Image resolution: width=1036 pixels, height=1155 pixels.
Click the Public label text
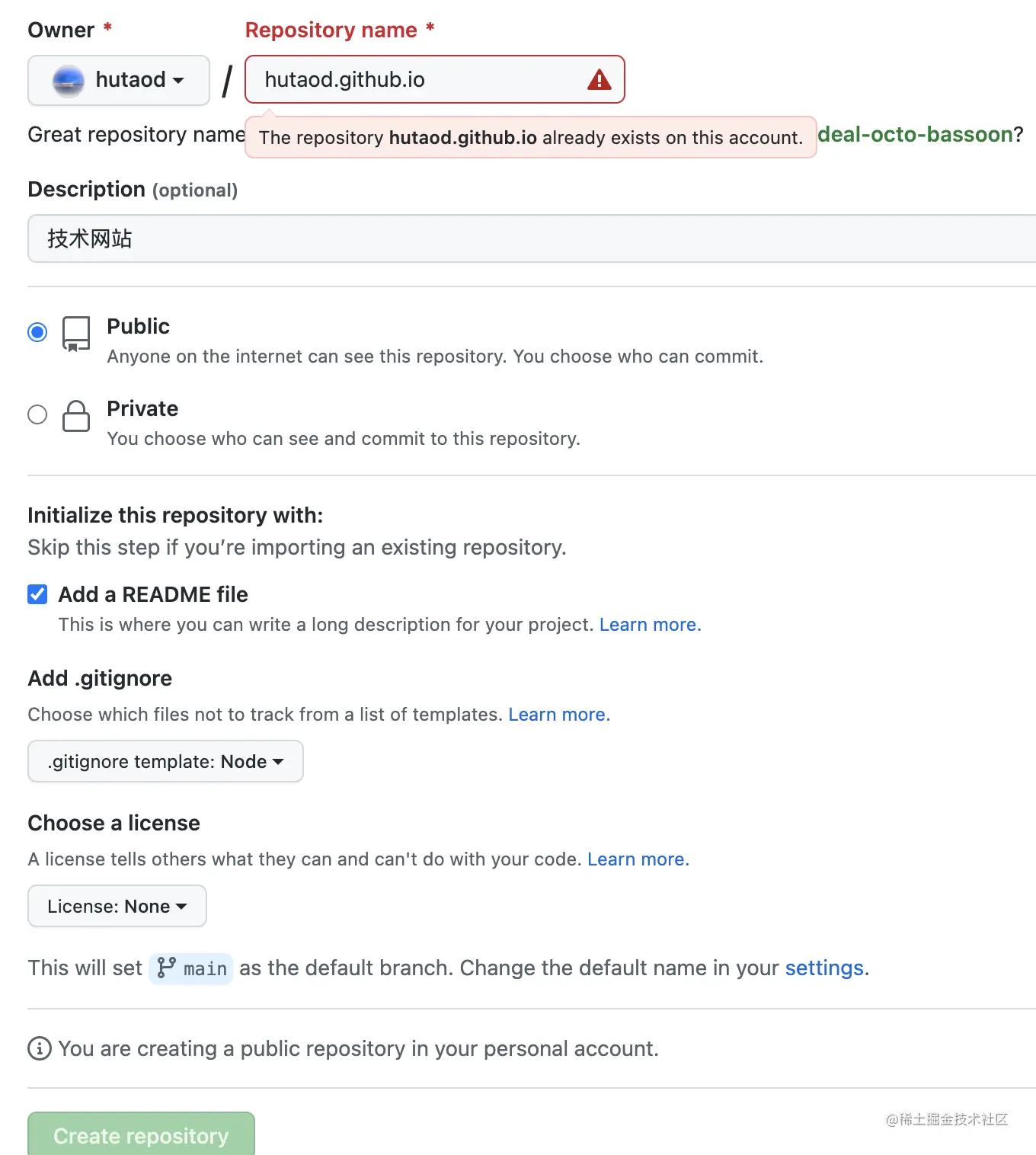(138, 326)
